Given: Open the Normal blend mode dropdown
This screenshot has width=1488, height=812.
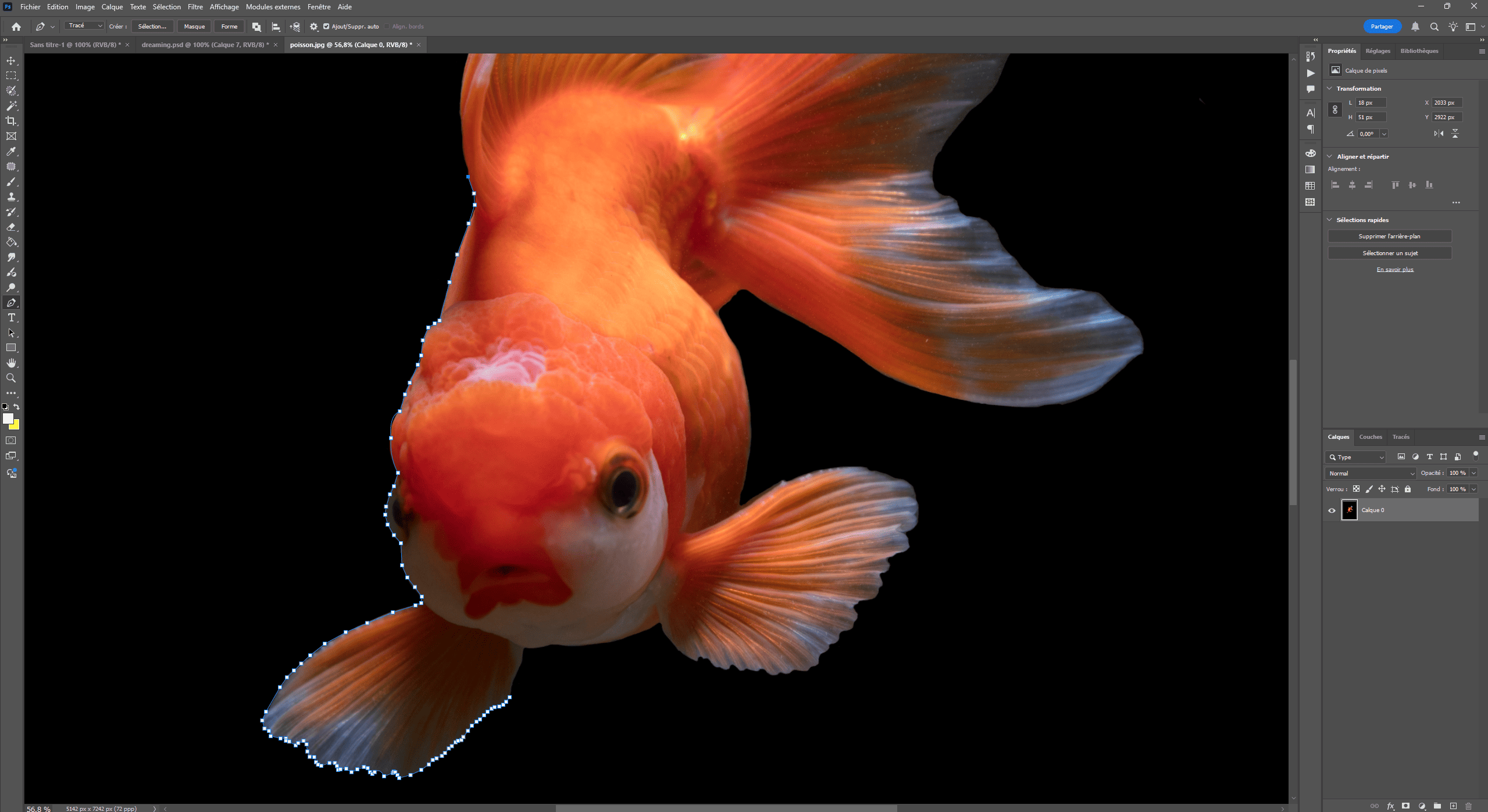Looking at the screenshot, I should point(1371,473).
